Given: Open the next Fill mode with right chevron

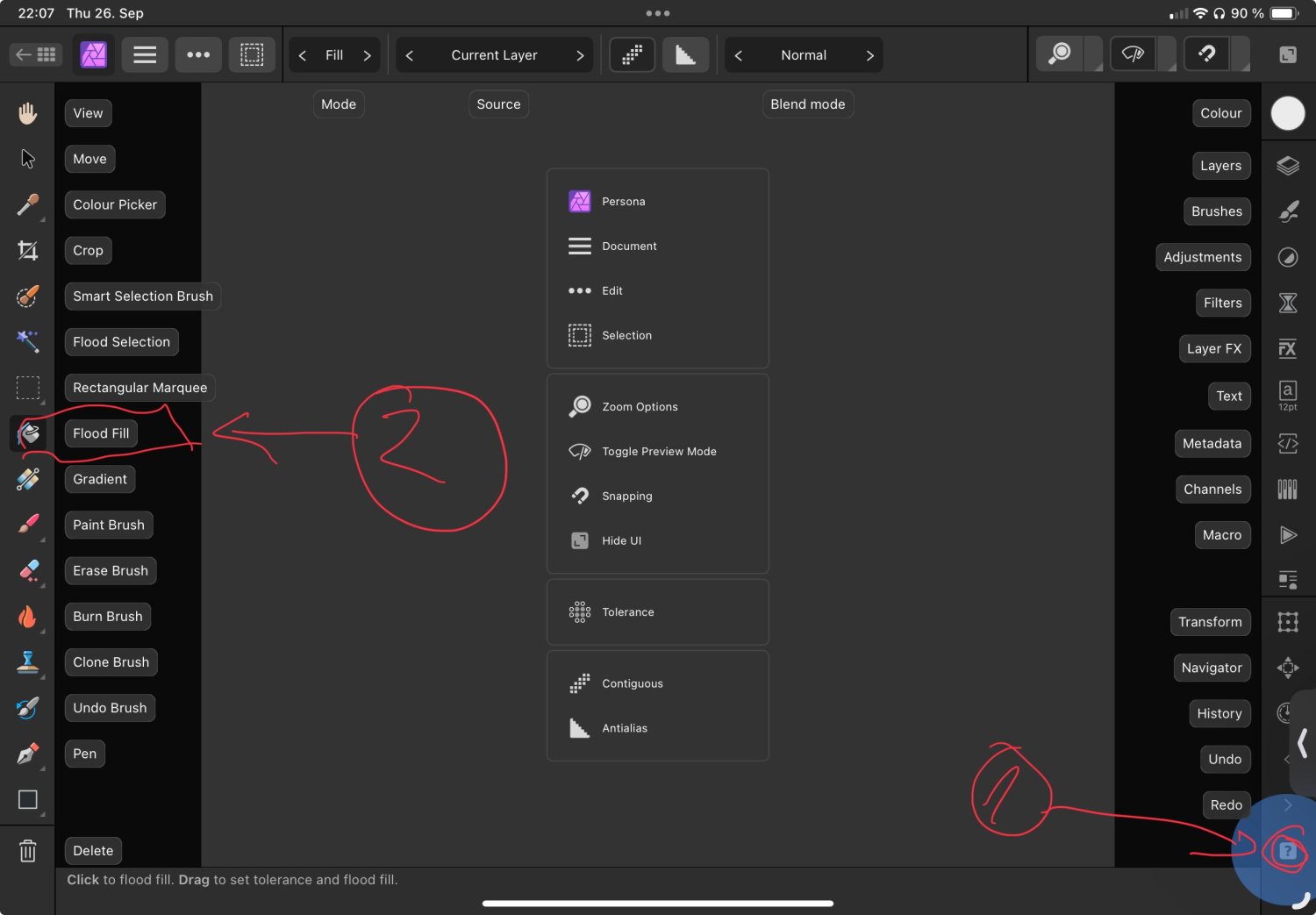Looking at the screenshot, I should pyautogui.click(x=368, y=54).
